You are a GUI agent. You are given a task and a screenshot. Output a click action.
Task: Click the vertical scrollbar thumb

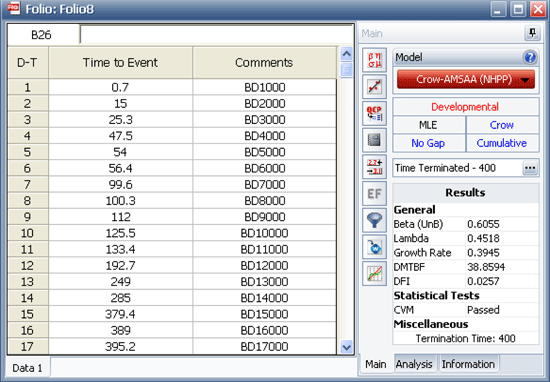coord(346,70)
